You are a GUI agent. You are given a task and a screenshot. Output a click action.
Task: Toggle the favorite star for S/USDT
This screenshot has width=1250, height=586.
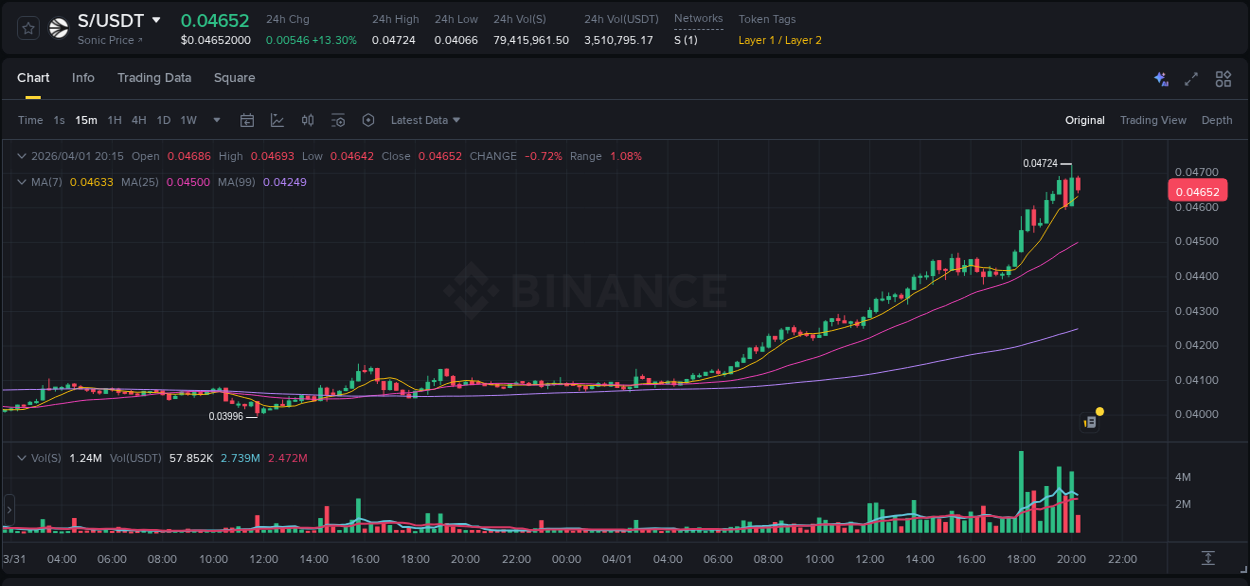[x=27, y=27]
